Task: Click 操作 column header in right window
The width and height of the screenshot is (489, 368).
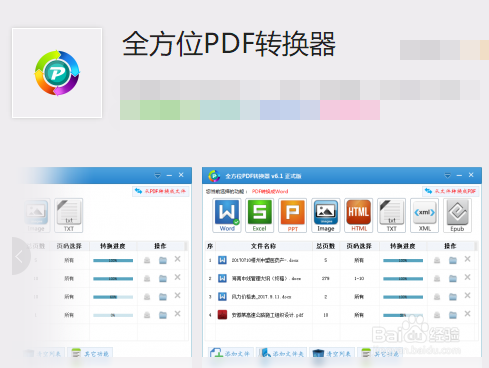Action: point(450,246)
